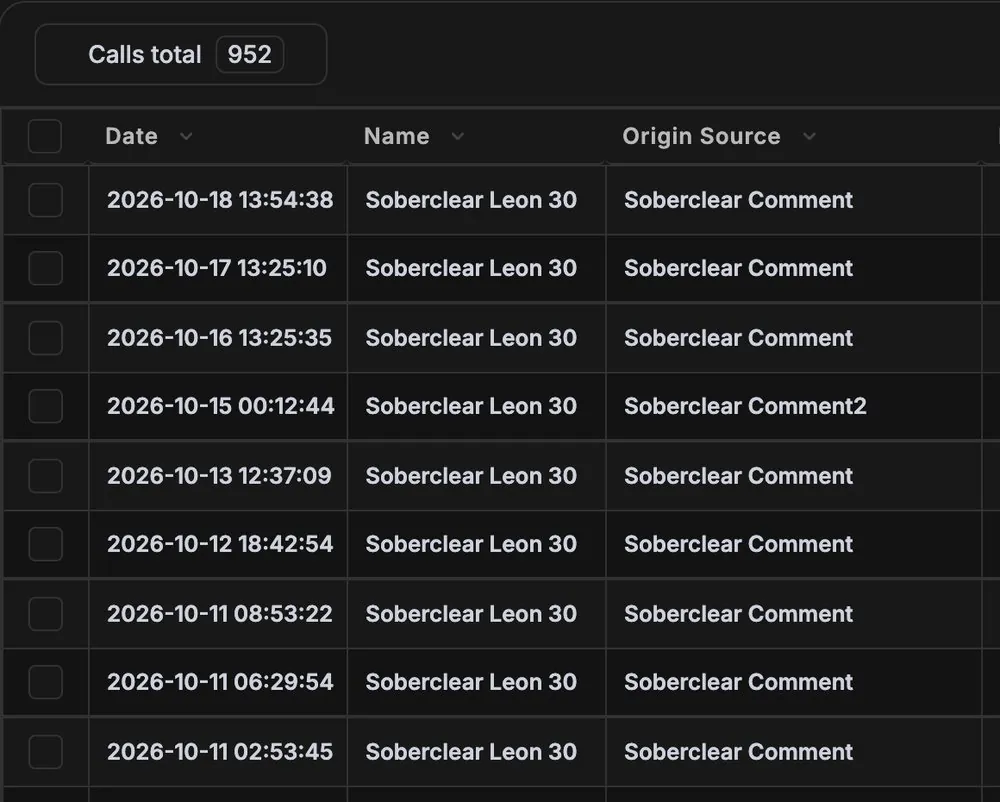Select date cell 2026-10-17 13:25:10
The width and height of the screenshot is (1000, 802).
[217, 268]
